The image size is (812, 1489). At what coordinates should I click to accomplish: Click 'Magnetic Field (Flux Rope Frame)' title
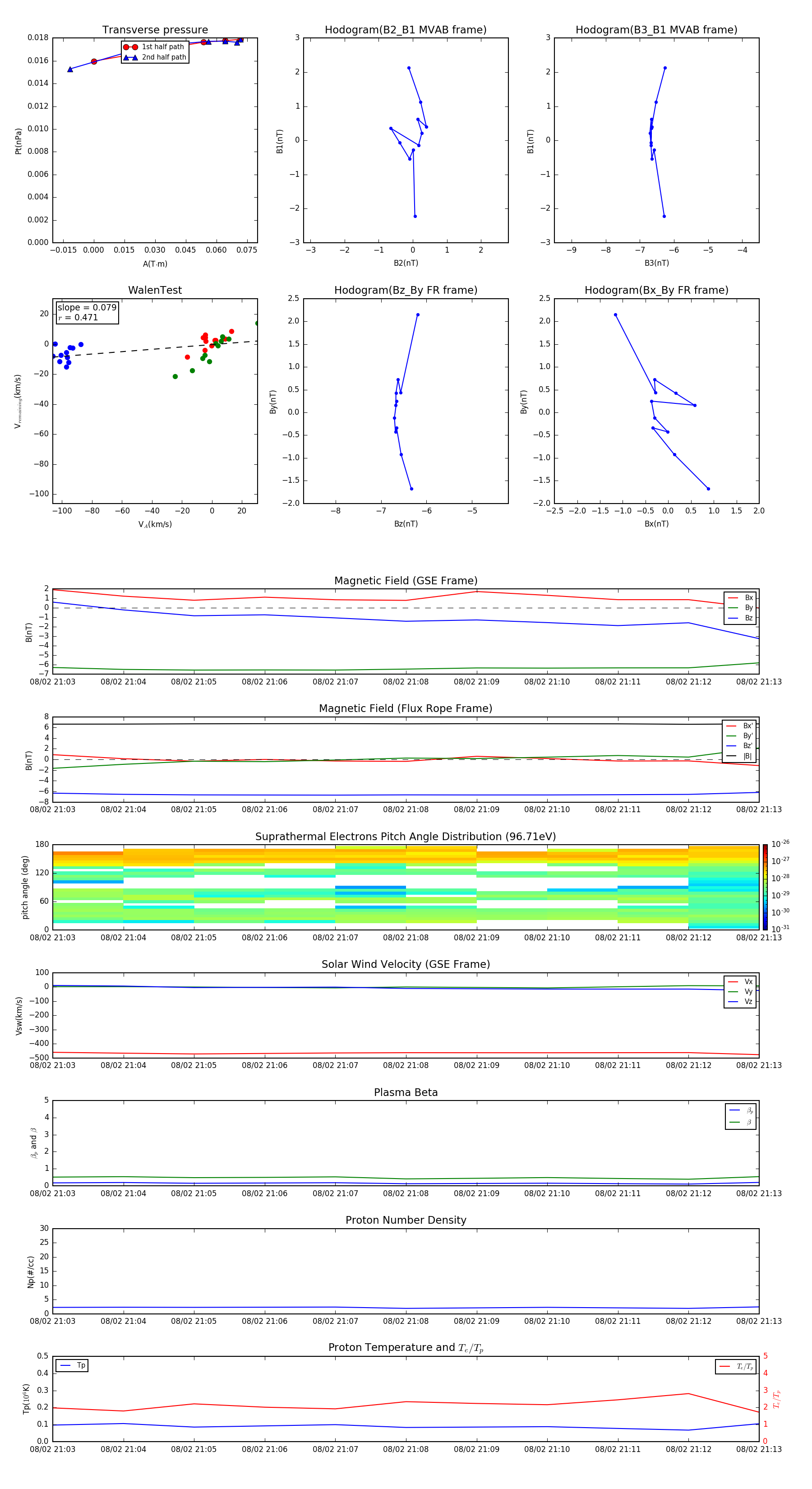pyautogui.click(x=406, y=709)
